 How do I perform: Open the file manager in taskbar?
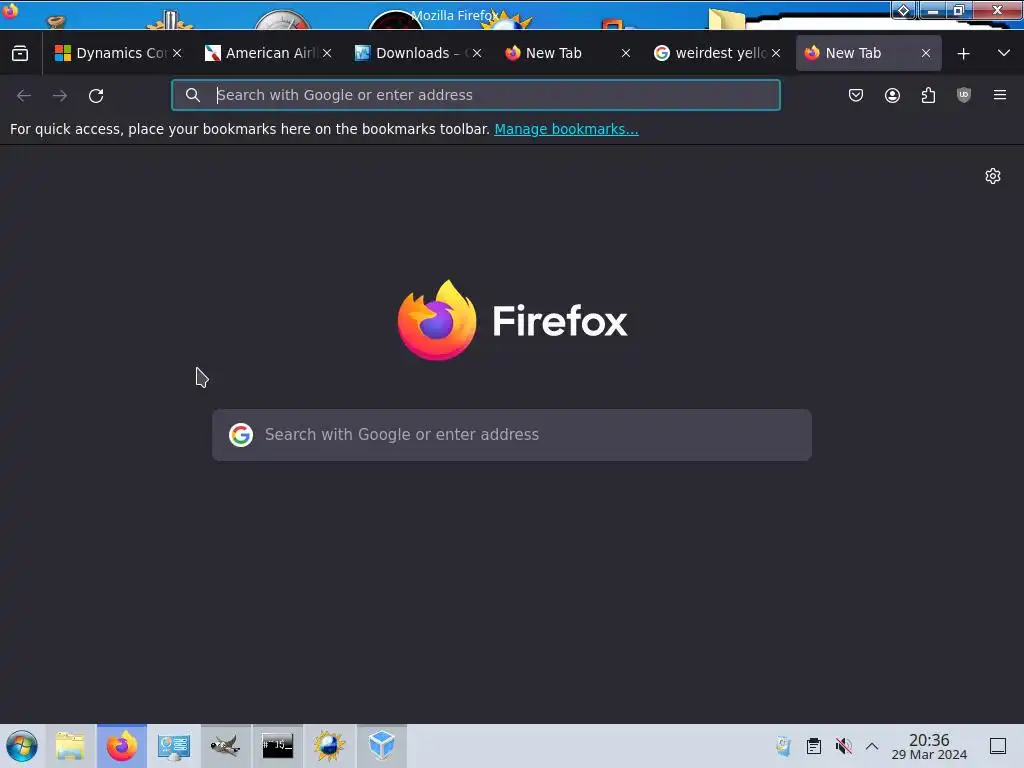point(70,746)
